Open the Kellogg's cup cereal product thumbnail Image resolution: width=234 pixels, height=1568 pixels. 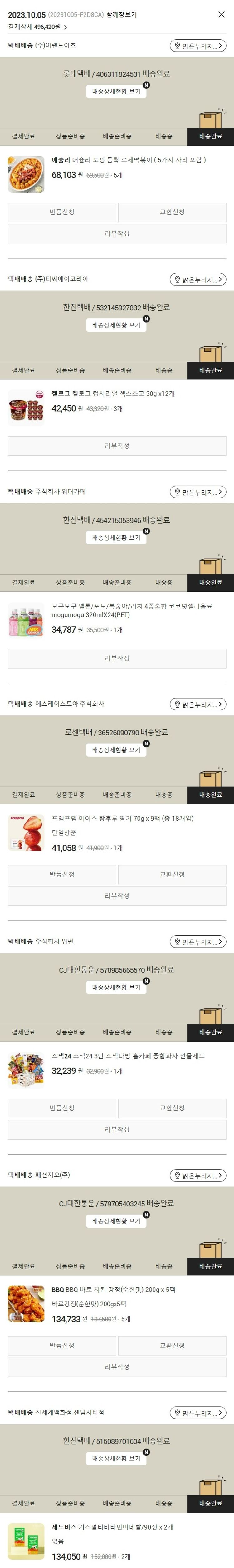[26, 408]
